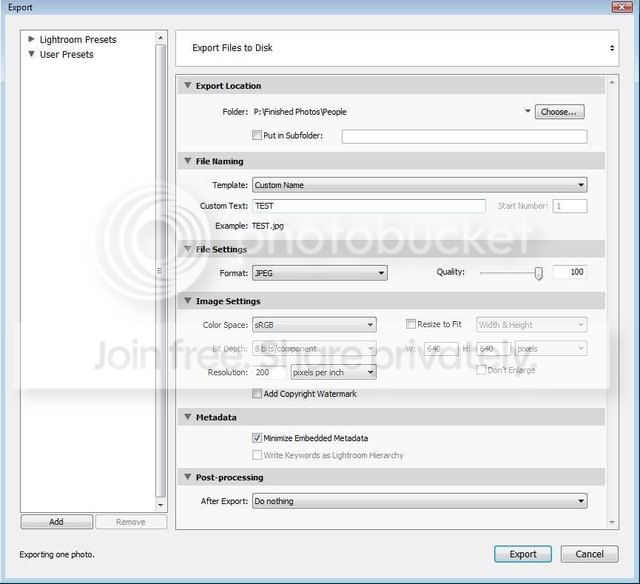
Task: Open the Bit Depth dropdown
Action: pyautogui.click(x=314, y=349)
